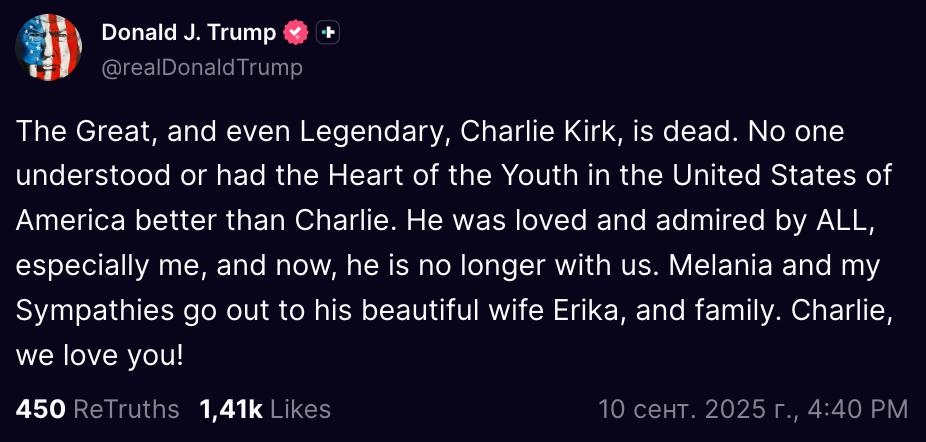Click the ReTruths label
Screen dimensions: 926x442
point(127,410)
